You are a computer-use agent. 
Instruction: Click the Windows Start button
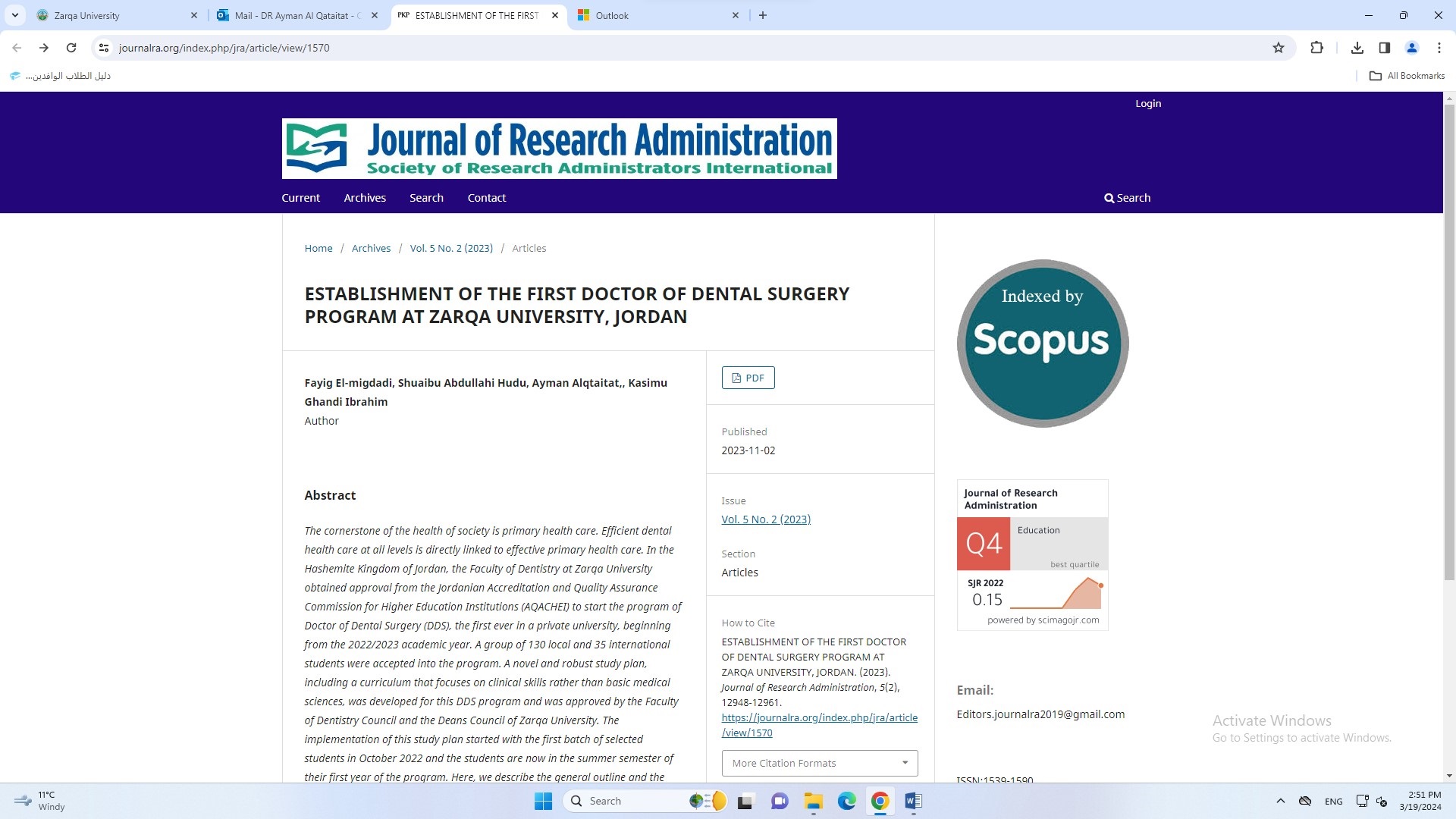pos(543,801)
